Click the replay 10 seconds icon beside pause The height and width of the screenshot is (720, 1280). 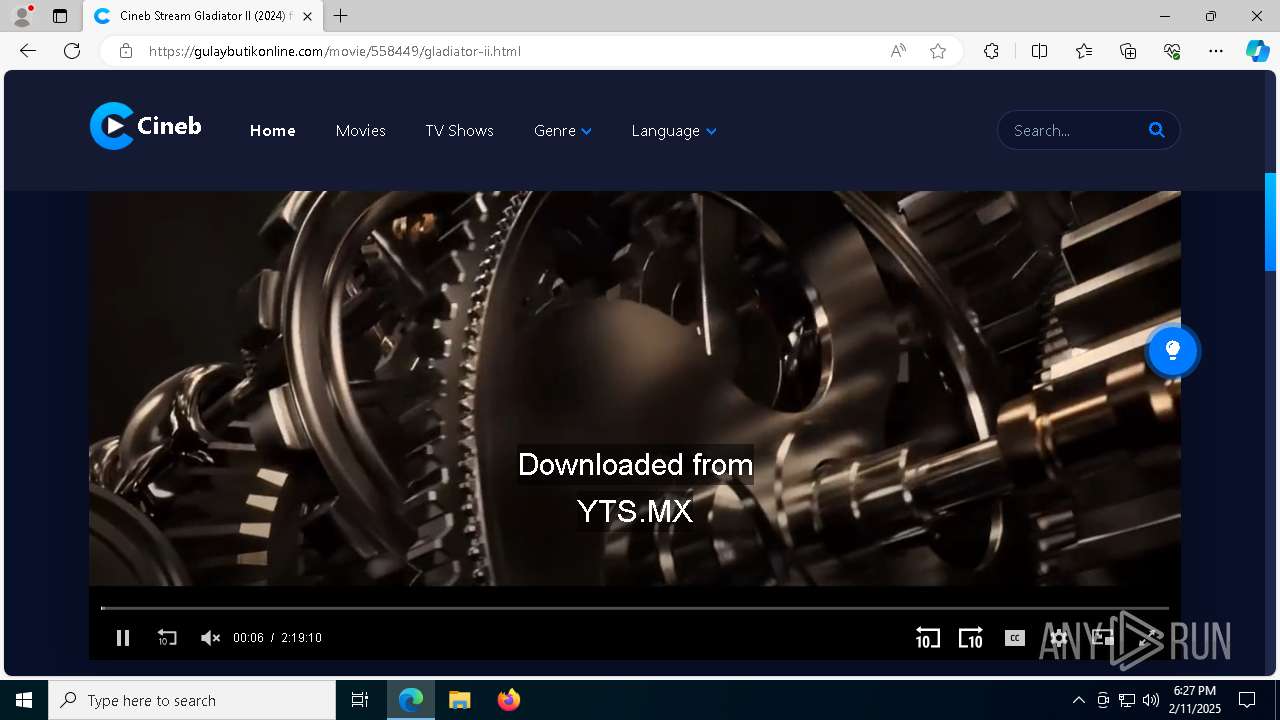click(167, 638)
